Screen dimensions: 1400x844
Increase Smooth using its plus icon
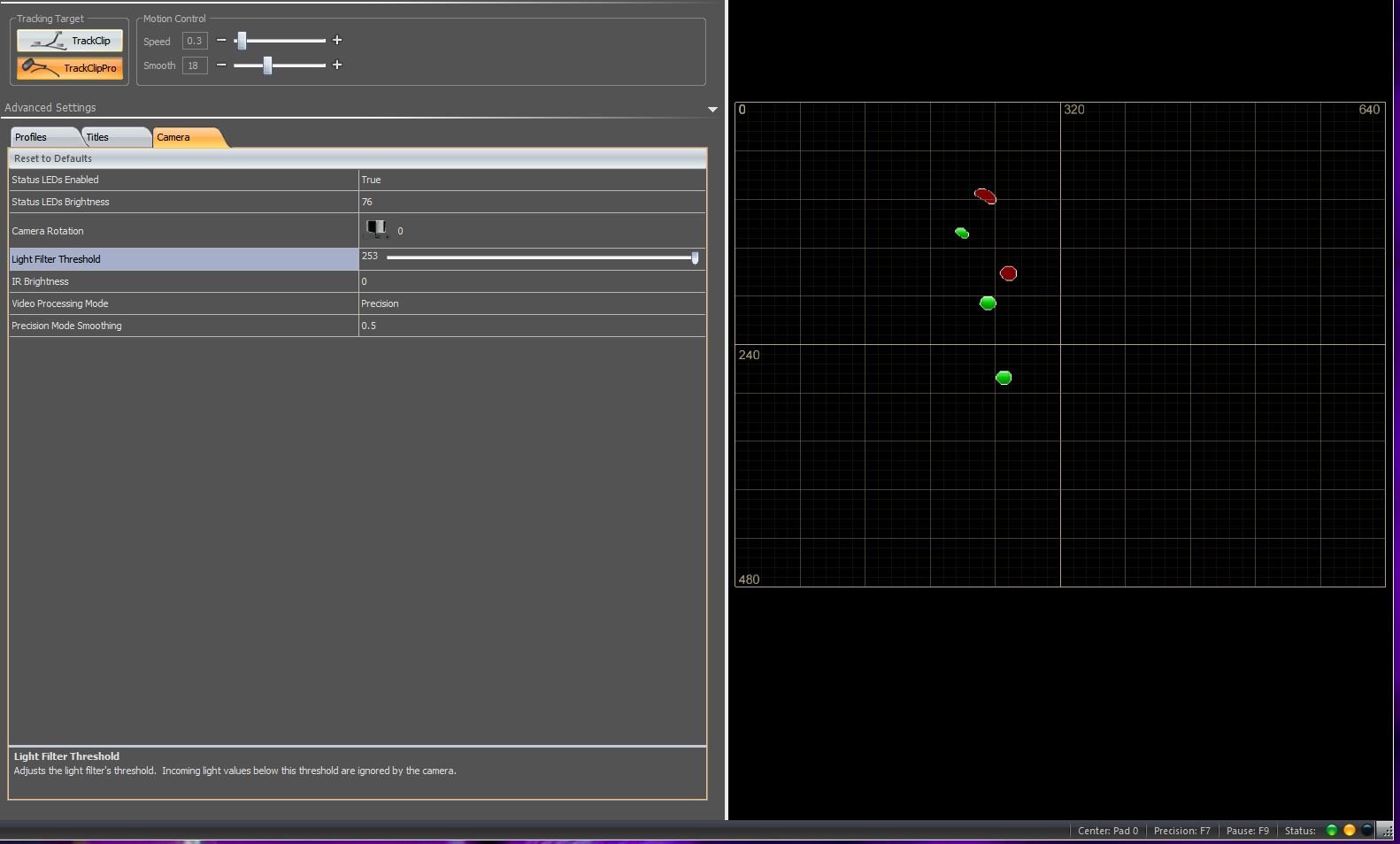[x=337, y=65]
